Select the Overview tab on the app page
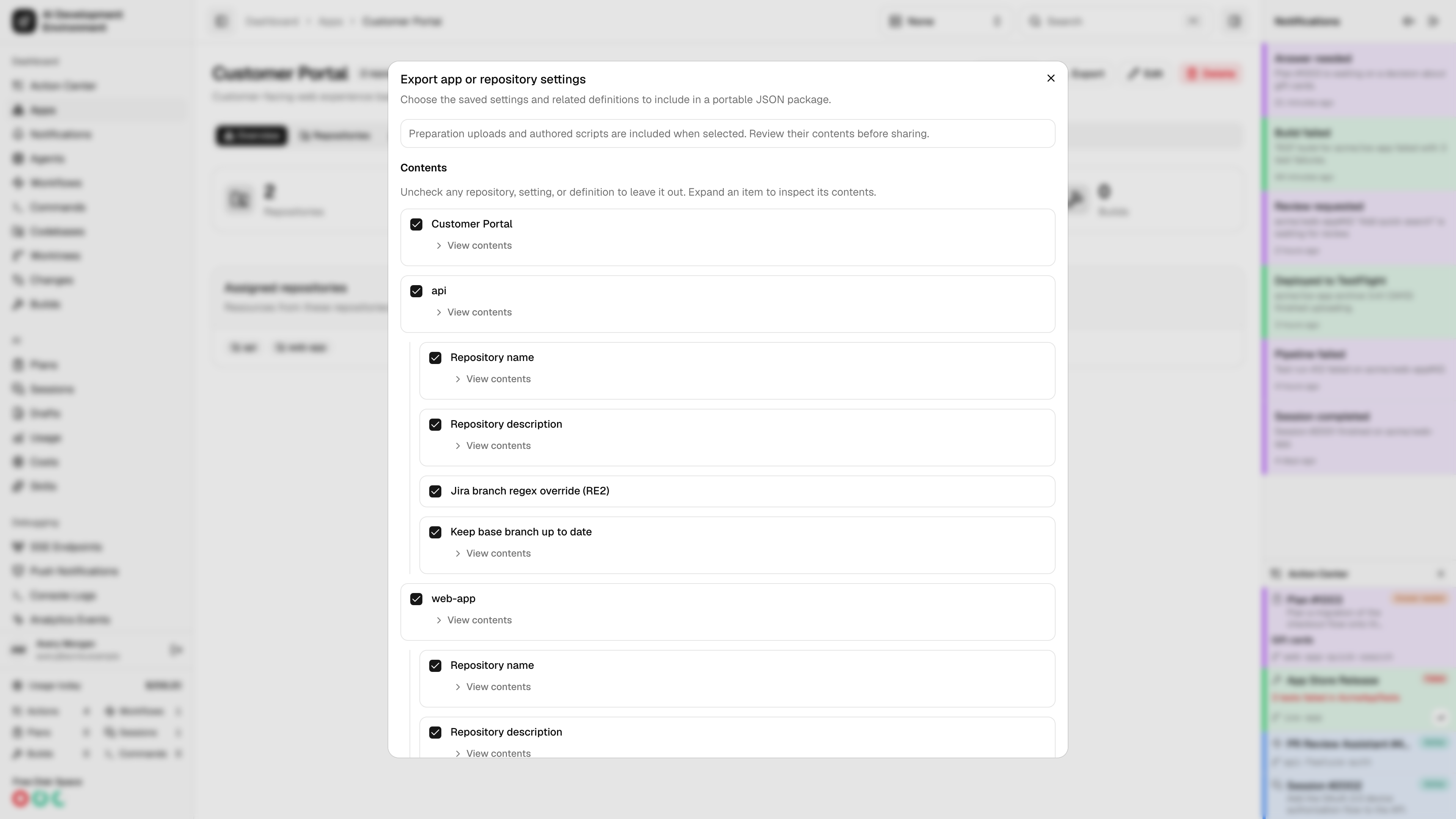1456x819 pixels. 251,136
